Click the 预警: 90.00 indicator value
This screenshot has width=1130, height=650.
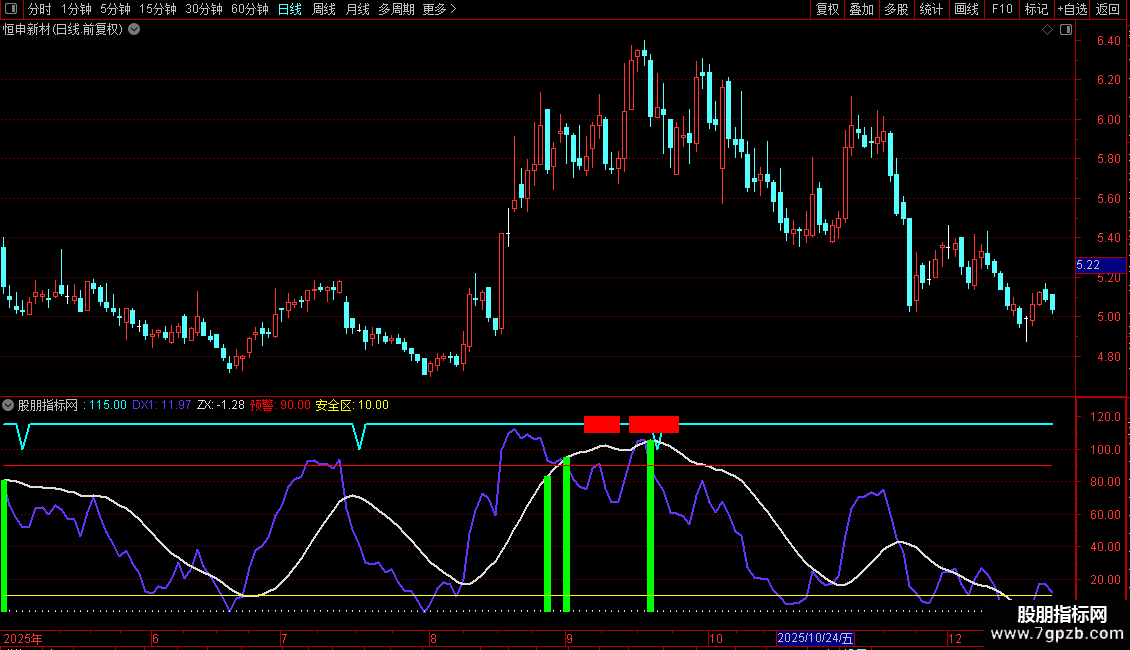(280, 405)
